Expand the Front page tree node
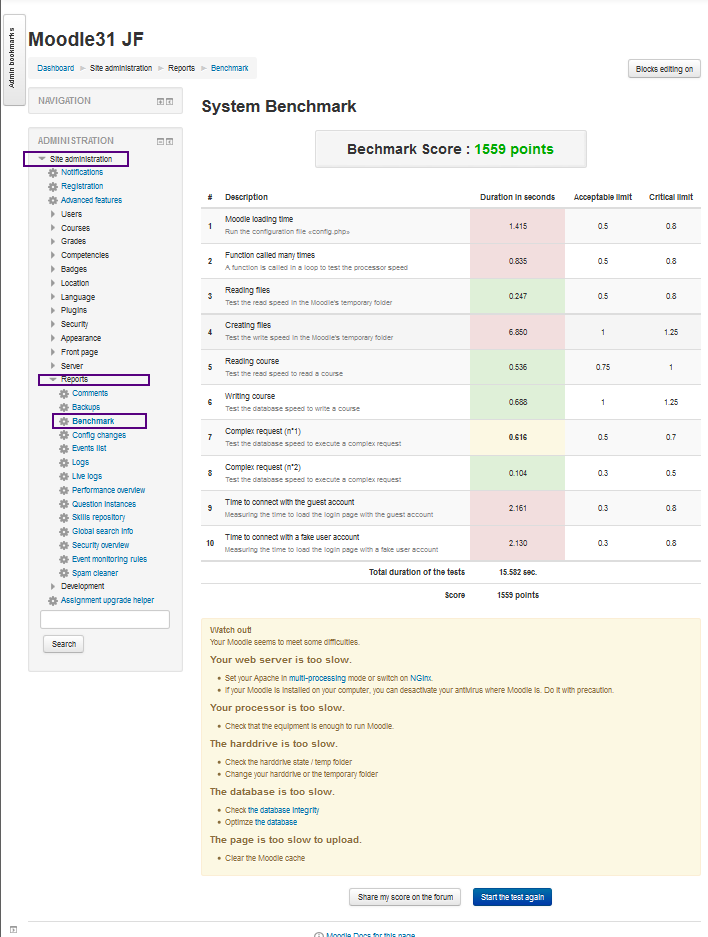Image resolution: width=708 pixels, height=937 pixels. [53, 352]
